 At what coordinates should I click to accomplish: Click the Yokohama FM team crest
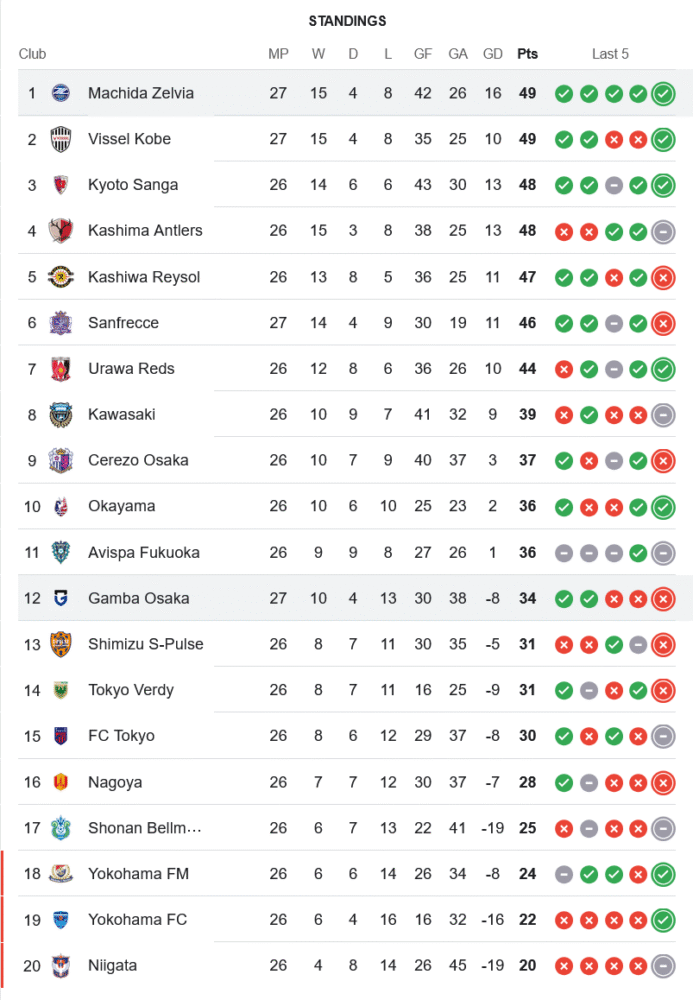pos(61,874)
